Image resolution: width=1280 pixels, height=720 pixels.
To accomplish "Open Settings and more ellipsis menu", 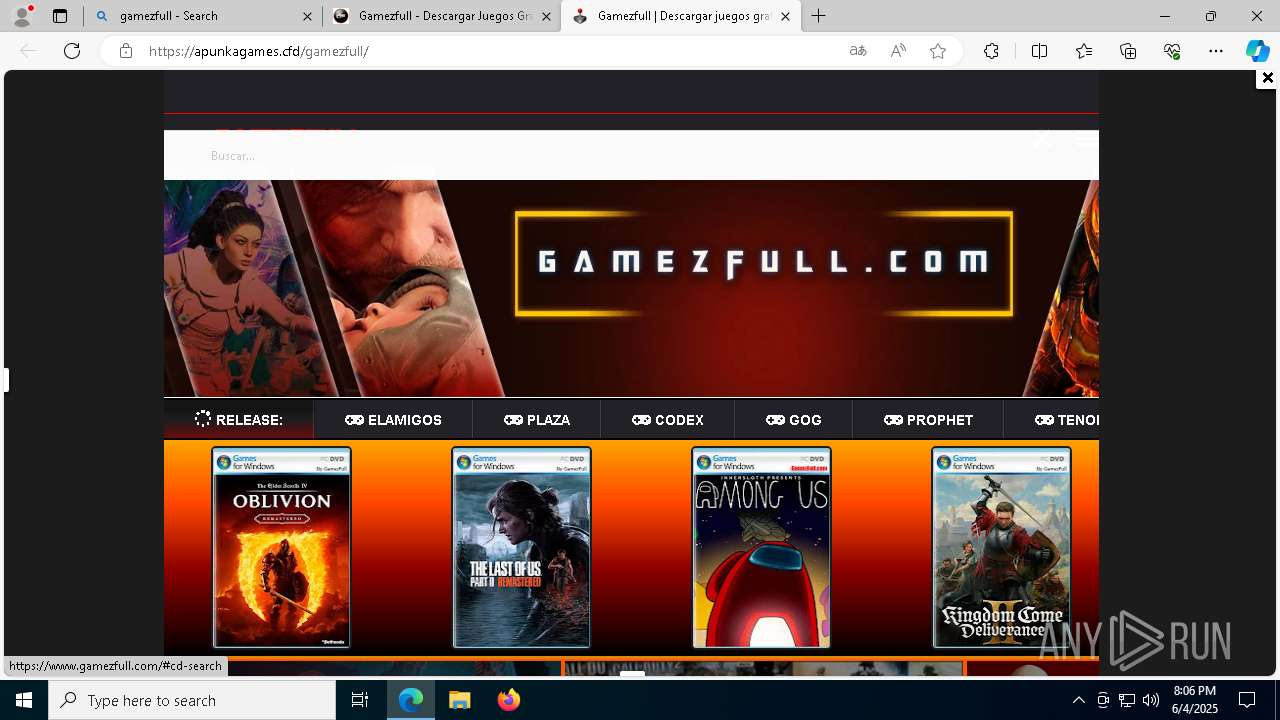I will (x=1216, y=51).
